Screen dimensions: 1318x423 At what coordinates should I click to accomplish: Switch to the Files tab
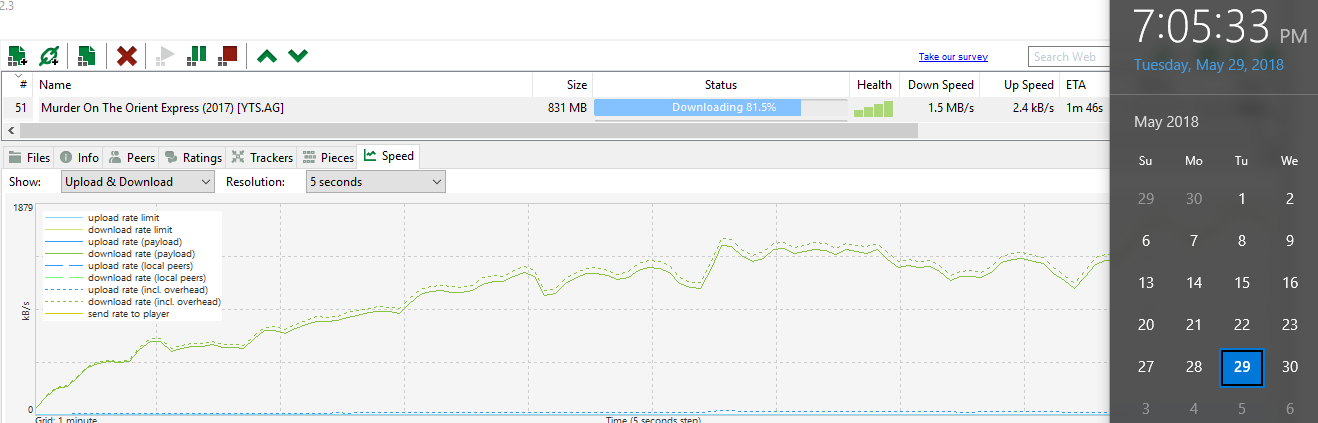coord(29,157)
